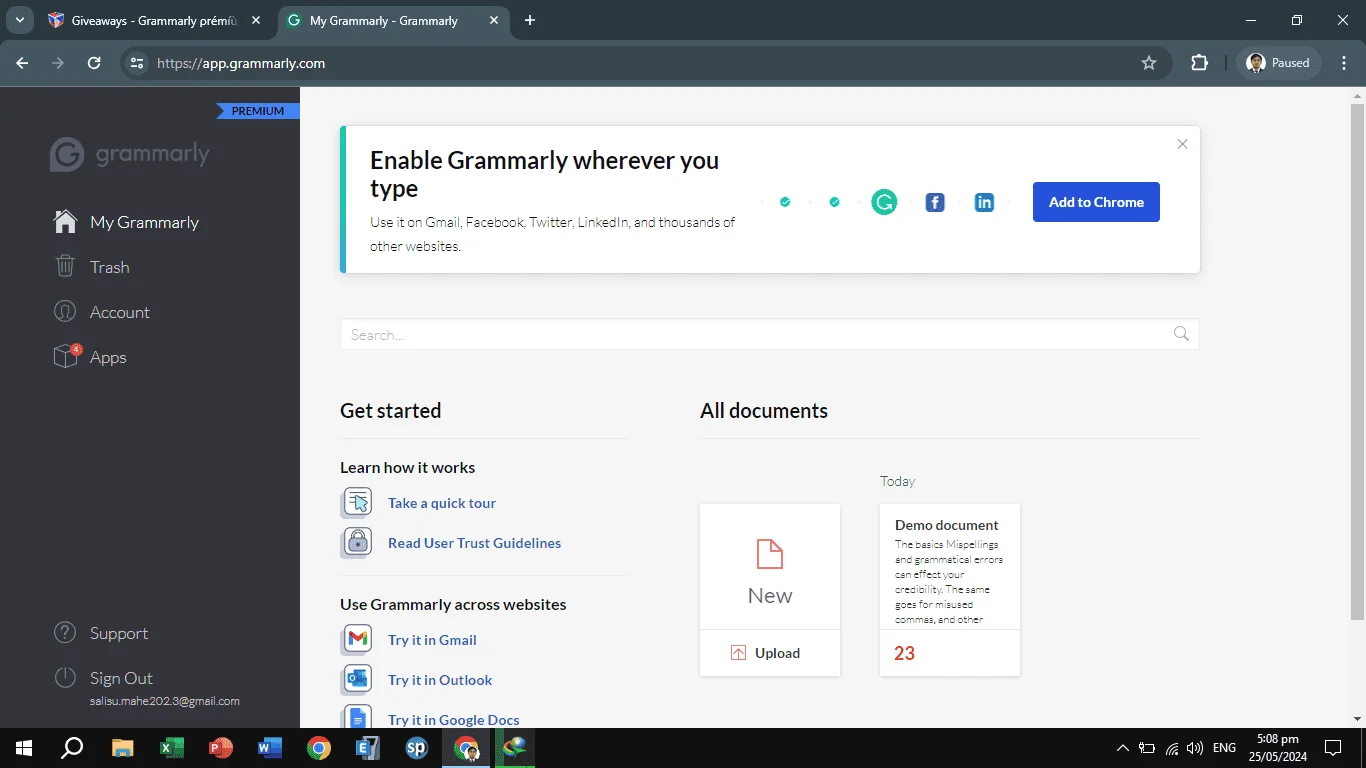The height and width of the screenshot is (768, 1366).
Task: Click the Grammarly logo in the sidebar
Action: point(130,154)
